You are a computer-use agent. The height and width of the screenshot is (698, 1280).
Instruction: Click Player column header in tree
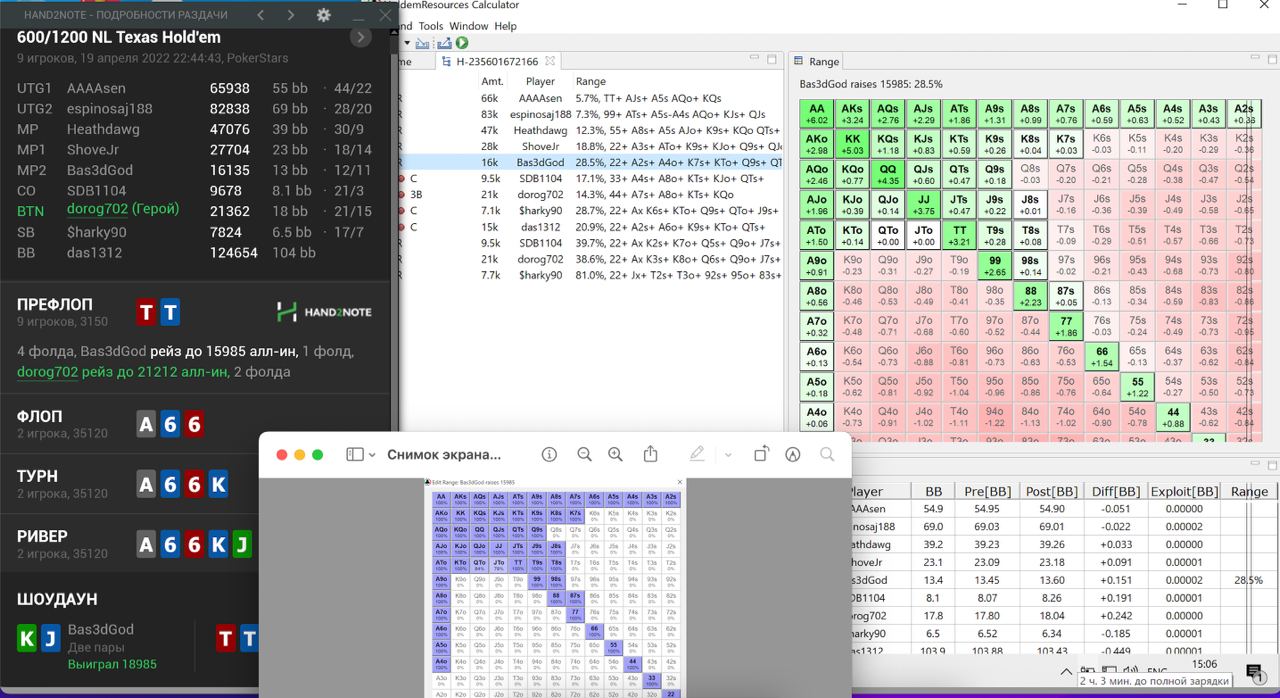click(540, 81)
